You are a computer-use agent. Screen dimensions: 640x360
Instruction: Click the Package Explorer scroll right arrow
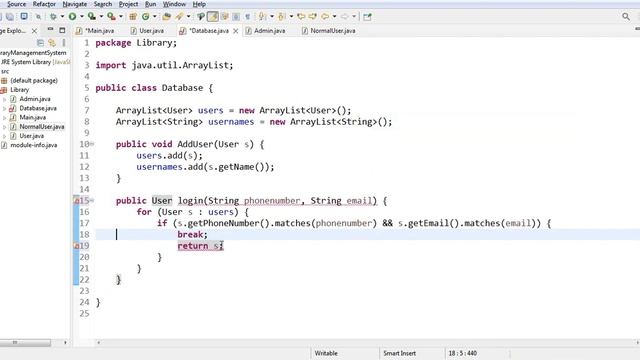(65, 342)
